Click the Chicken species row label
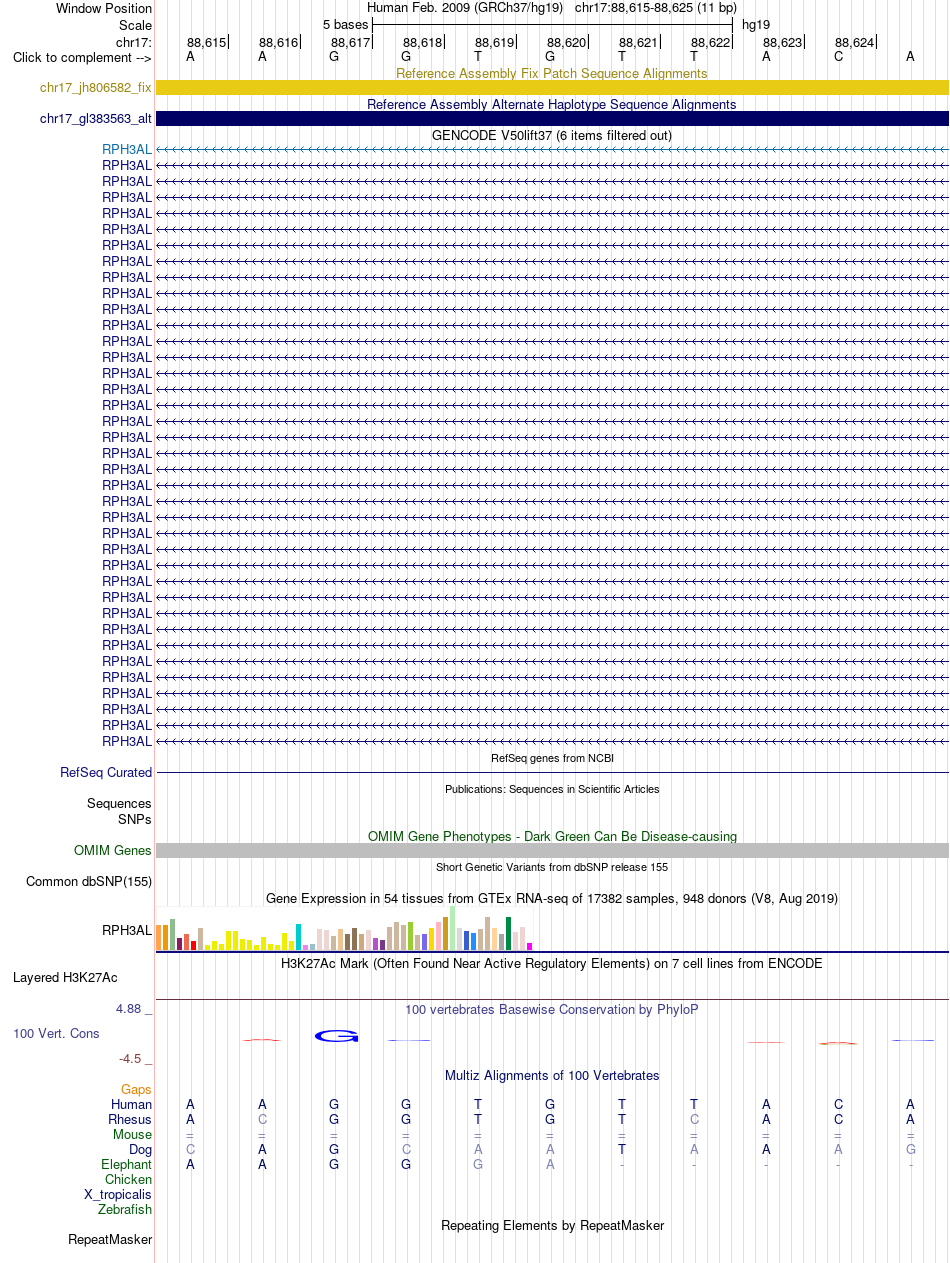 click(x=128, y=1180)
